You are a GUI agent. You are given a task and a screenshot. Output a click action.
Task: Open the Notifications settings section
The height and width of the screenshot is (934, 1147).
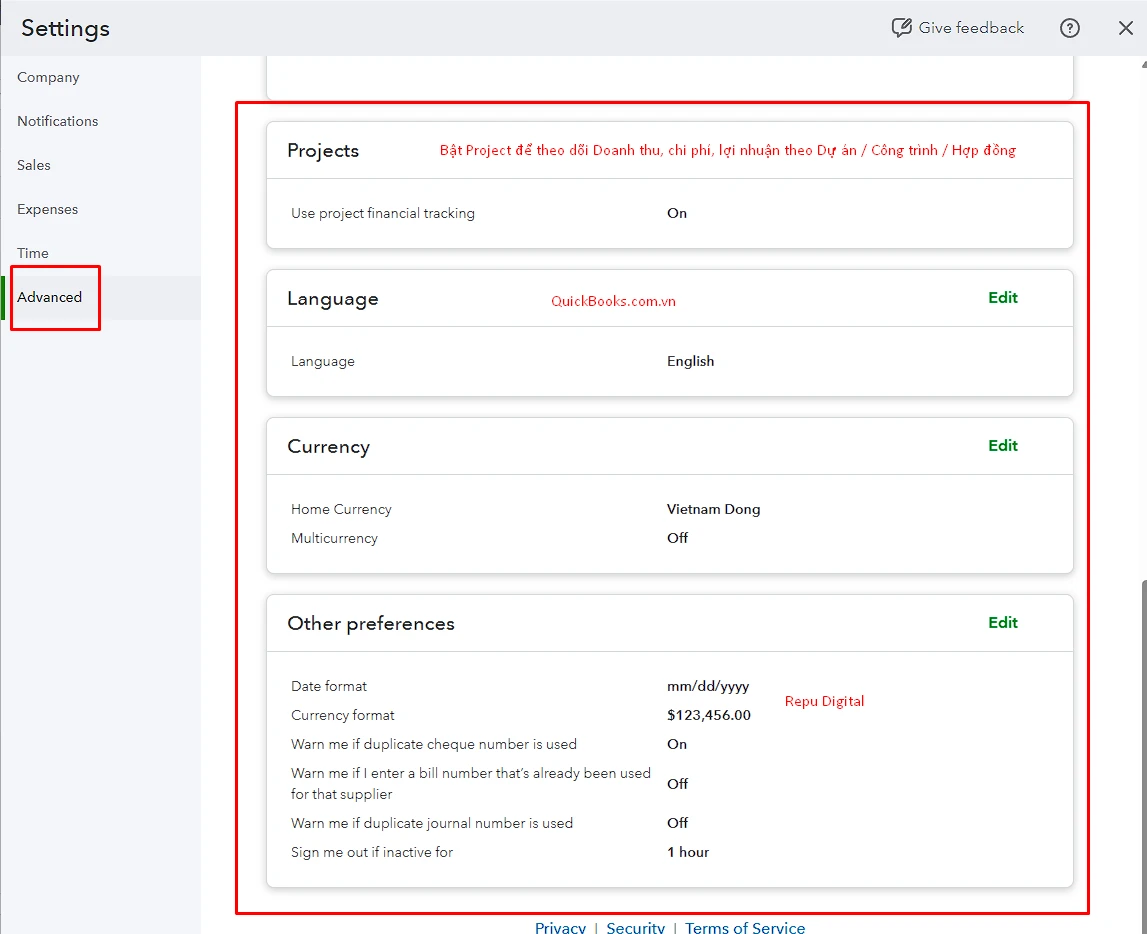point(57,121)
